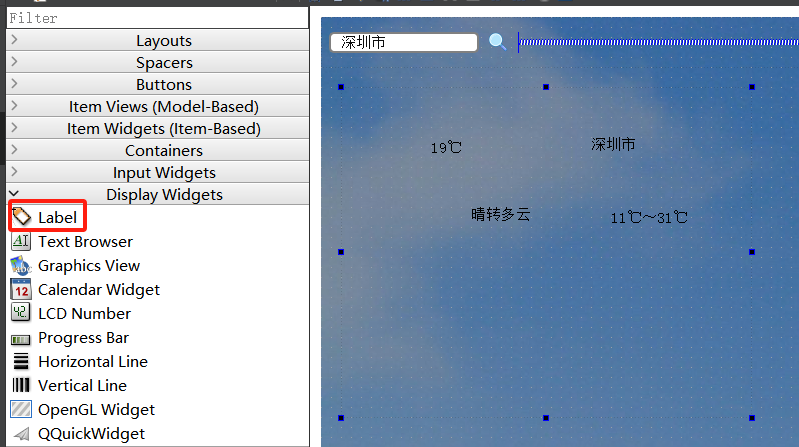Select the 19℃ temperature label
Viewport: 799px width, 447px height.
[x=446, y=148]
